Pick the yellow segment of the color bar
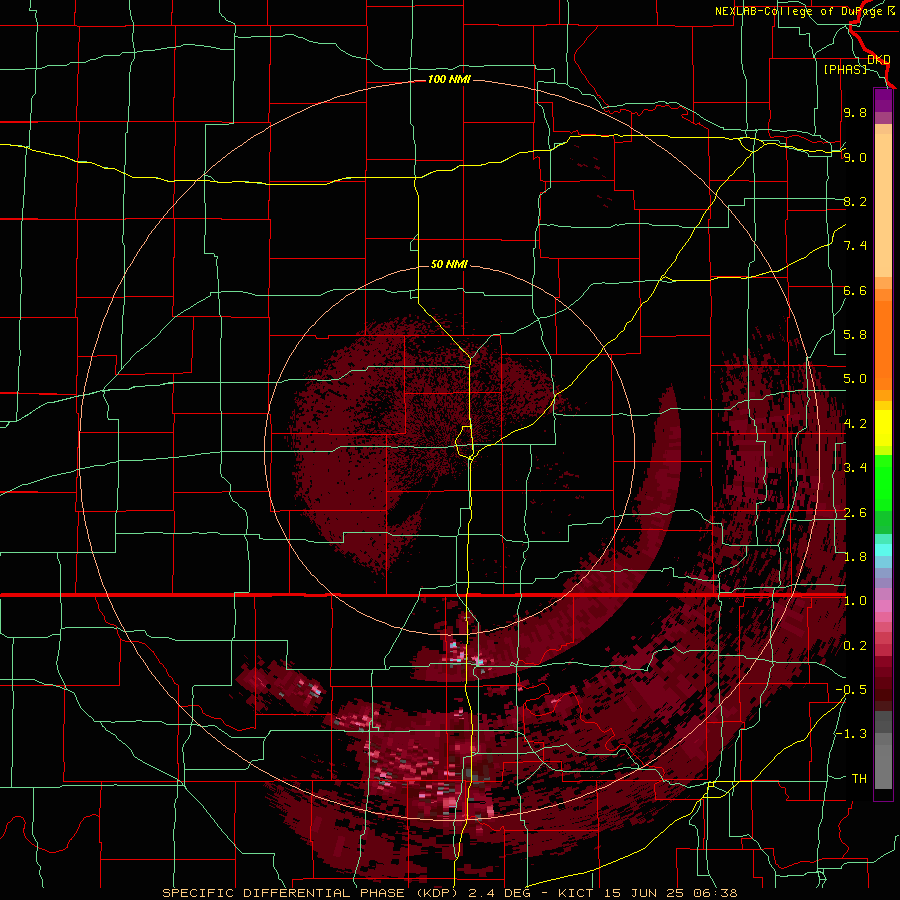Viewport: 900px width, 900px height. [x=883, y=428]
